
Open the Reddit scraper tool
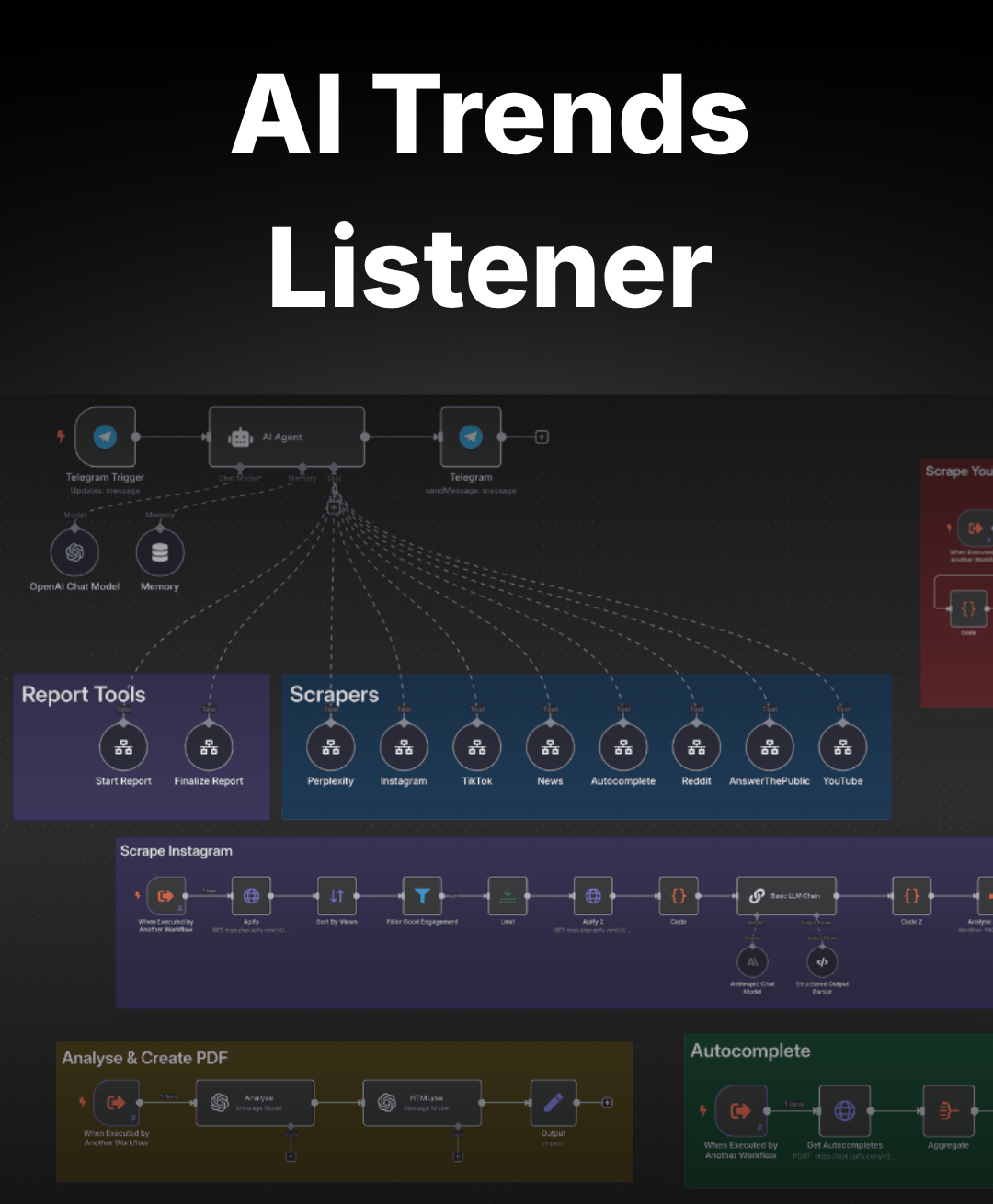pyautogui.click(x=697, y=747)
